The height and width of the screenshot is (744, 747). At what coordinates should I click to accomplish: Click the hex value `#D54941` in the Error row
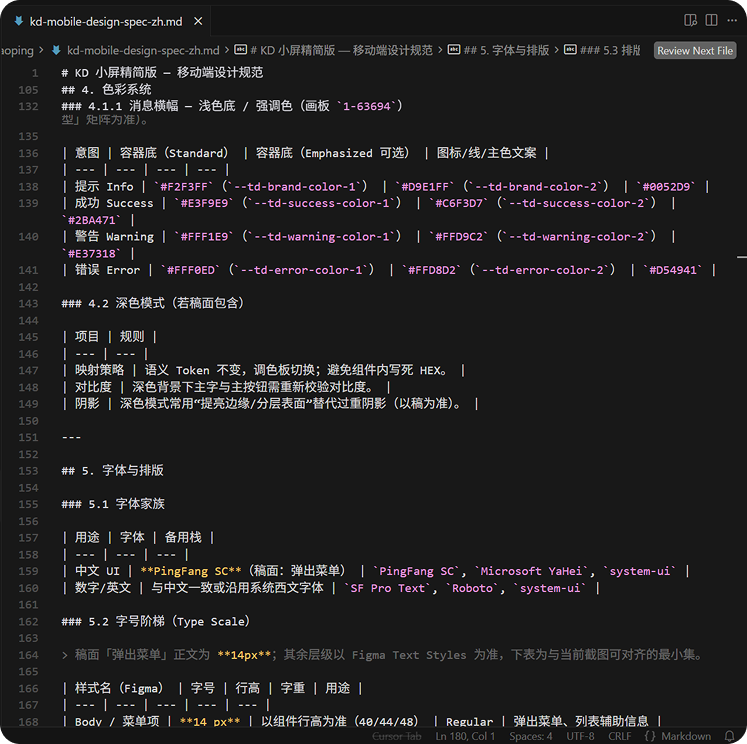coord(673,270)
